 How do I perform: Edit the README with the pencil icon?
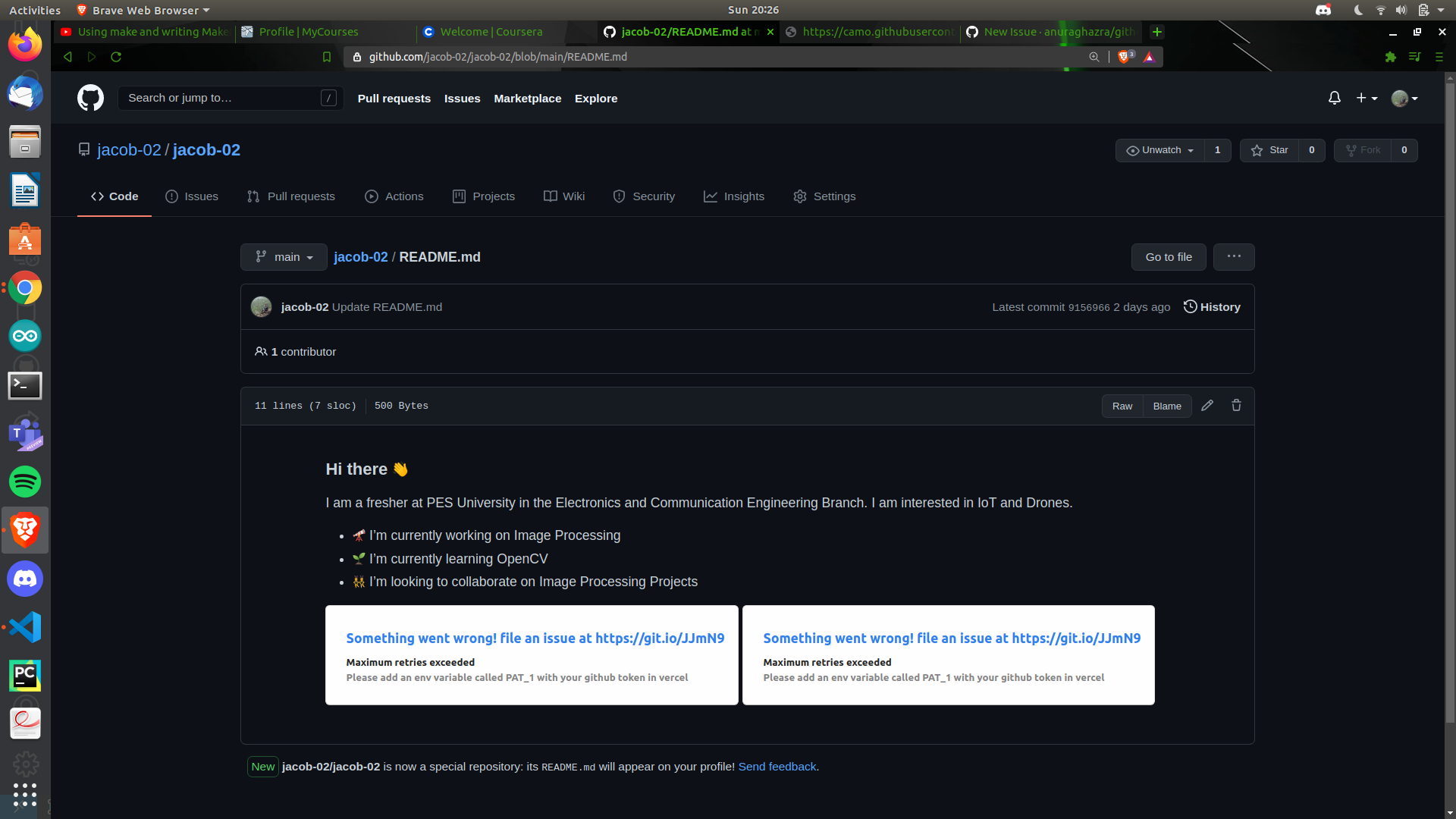pyautogui.click(x=1207, y=406)
